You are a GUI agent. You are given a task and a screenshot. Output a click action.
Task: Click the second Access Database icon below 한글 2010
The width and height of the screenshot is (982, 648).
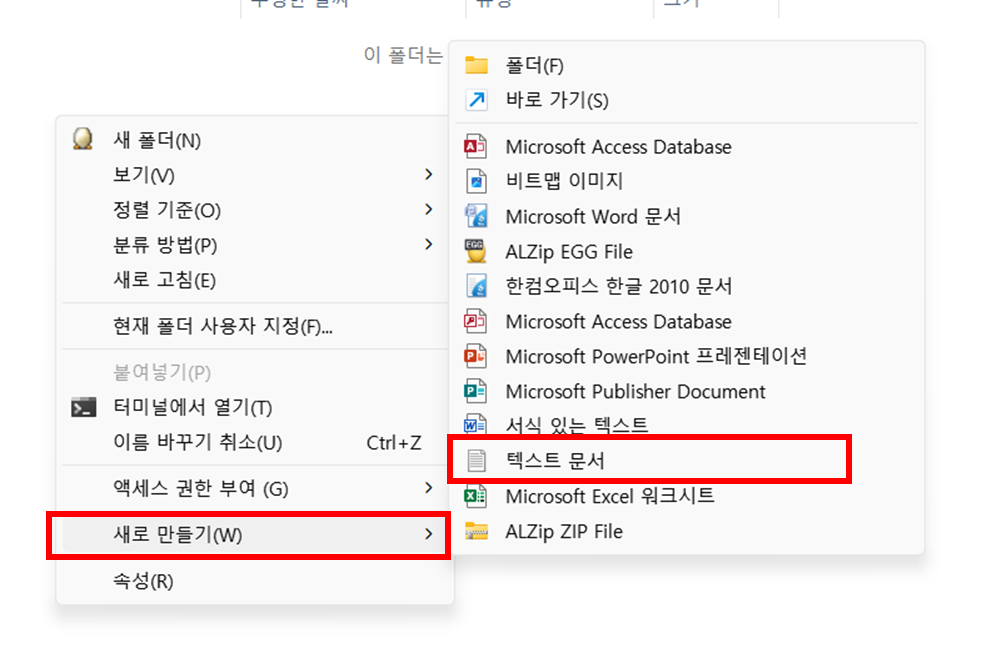click(x=475, y=321)
